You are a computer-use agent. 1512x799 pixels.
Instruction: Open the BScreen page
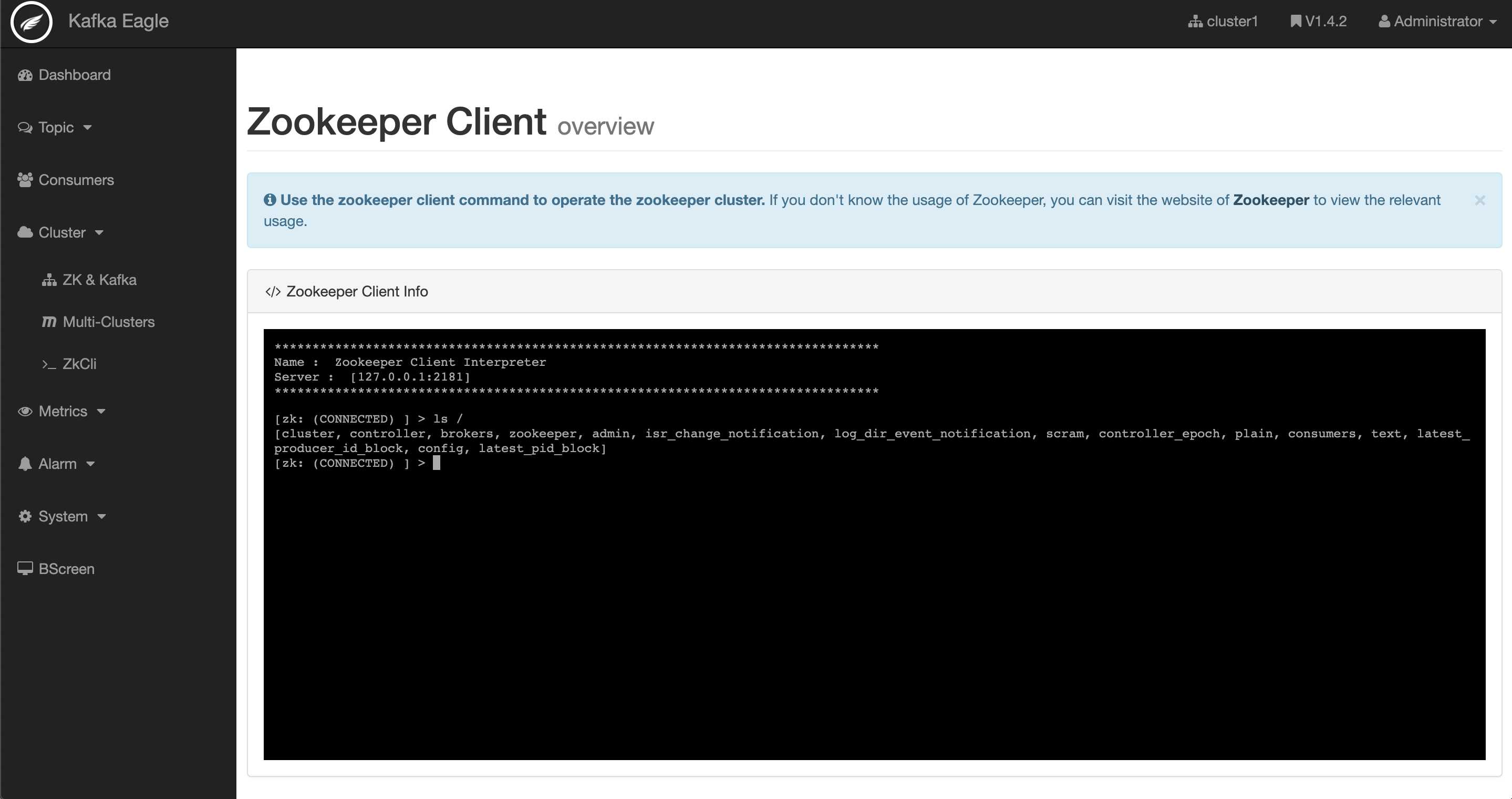[x=66, y=569]
